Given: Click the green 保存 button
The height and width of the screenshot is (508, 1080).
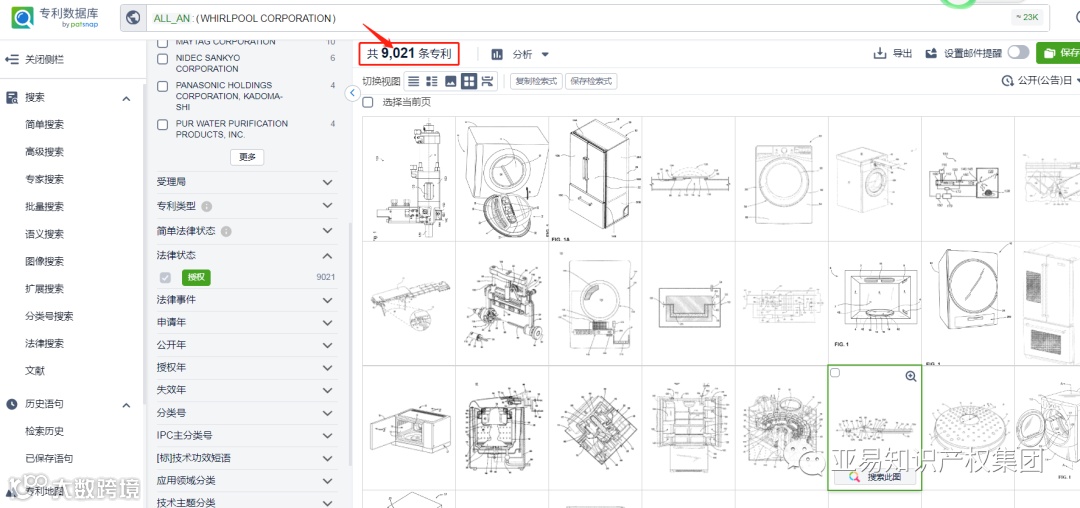Looking at the screenshot, I should [x=1058, y=53].
